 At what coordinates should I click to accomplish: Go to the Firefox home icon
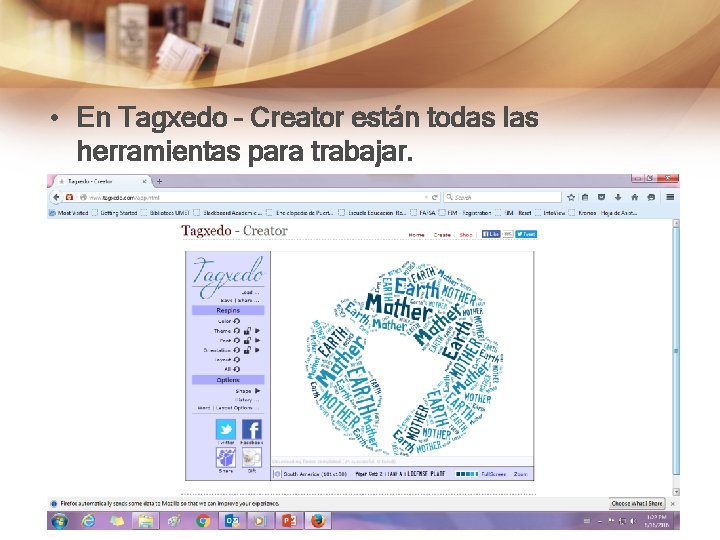[x=635, y=197]
